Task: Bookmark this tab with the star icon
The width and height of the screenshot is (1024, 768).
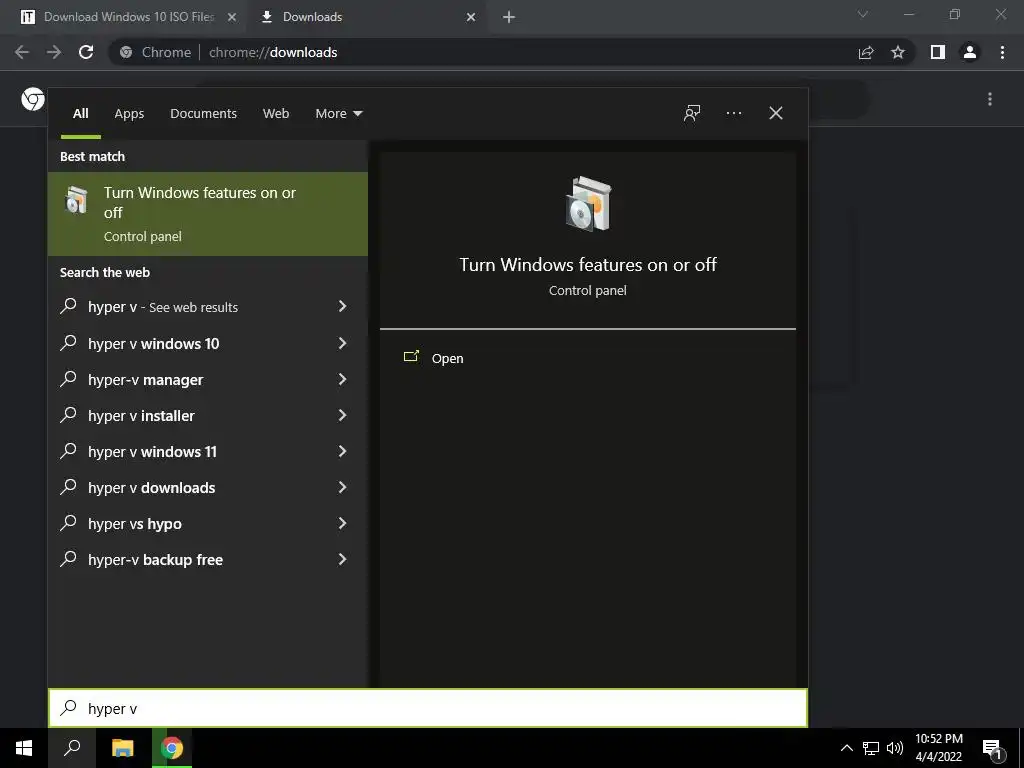Action: click(x=898, y=52)
